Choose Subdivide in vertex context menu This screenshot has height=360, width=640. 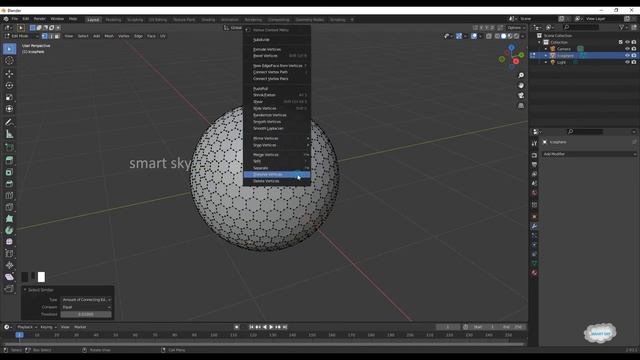point(277,40)
